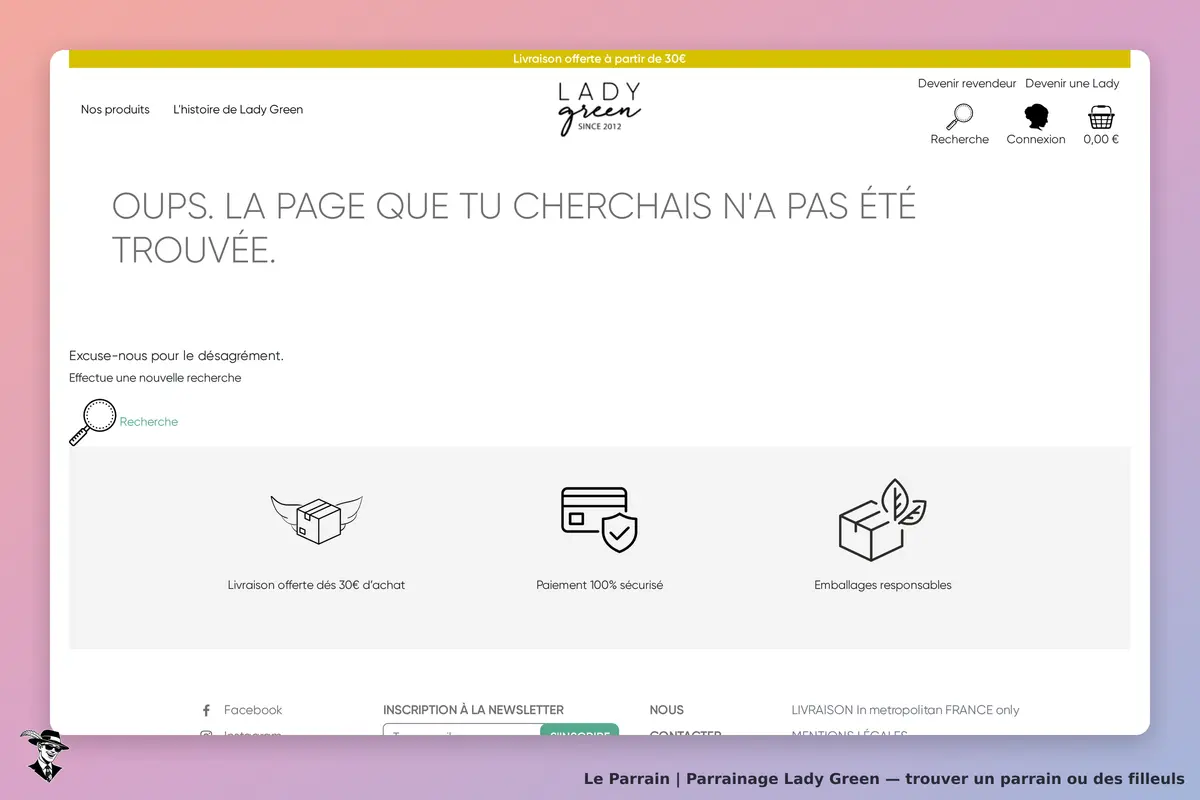Click the secure payment card icon
Screen dimensions: 1200x800
599,520
